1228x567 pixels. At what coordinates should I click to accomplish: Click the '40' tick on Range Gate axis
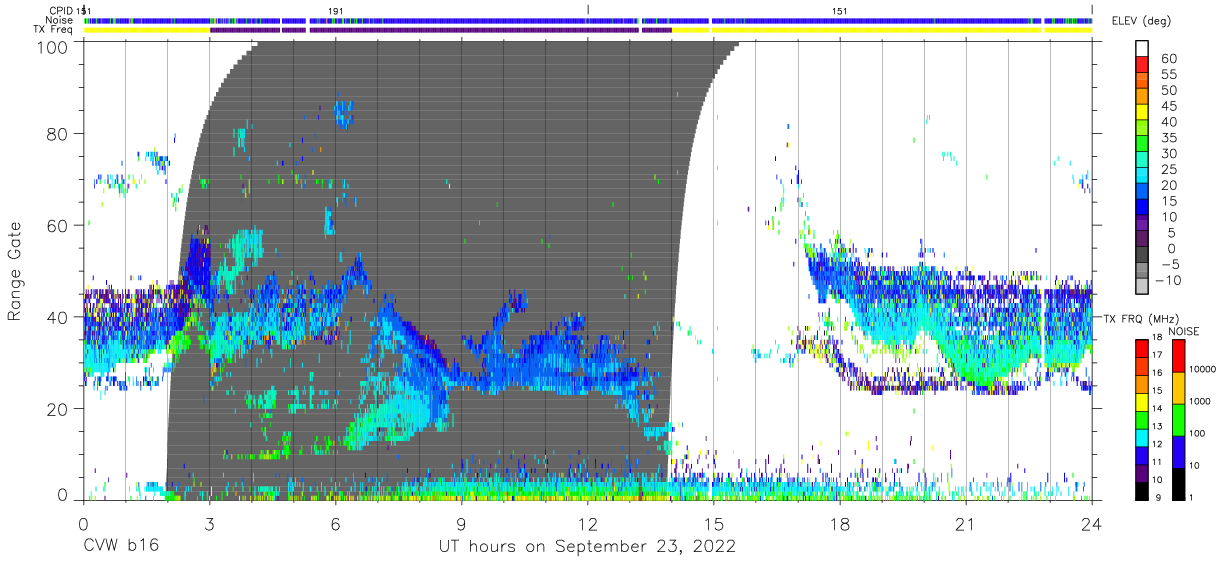(x=59, y=317)
